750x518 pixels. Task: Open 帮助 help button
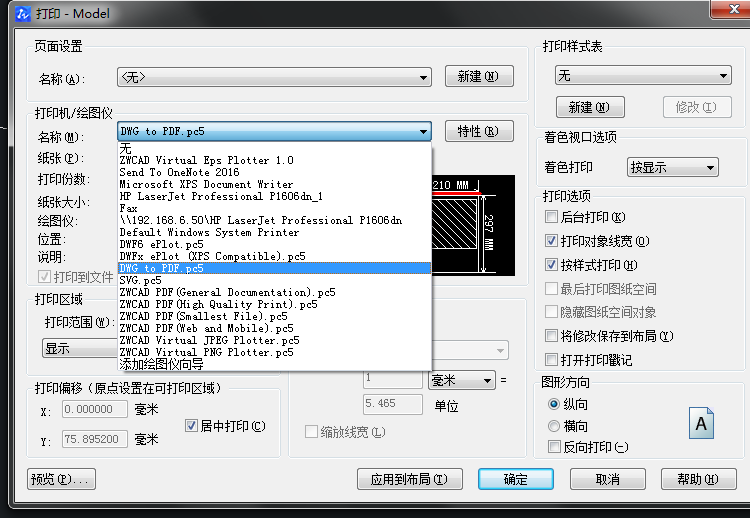tap(698, 479)
